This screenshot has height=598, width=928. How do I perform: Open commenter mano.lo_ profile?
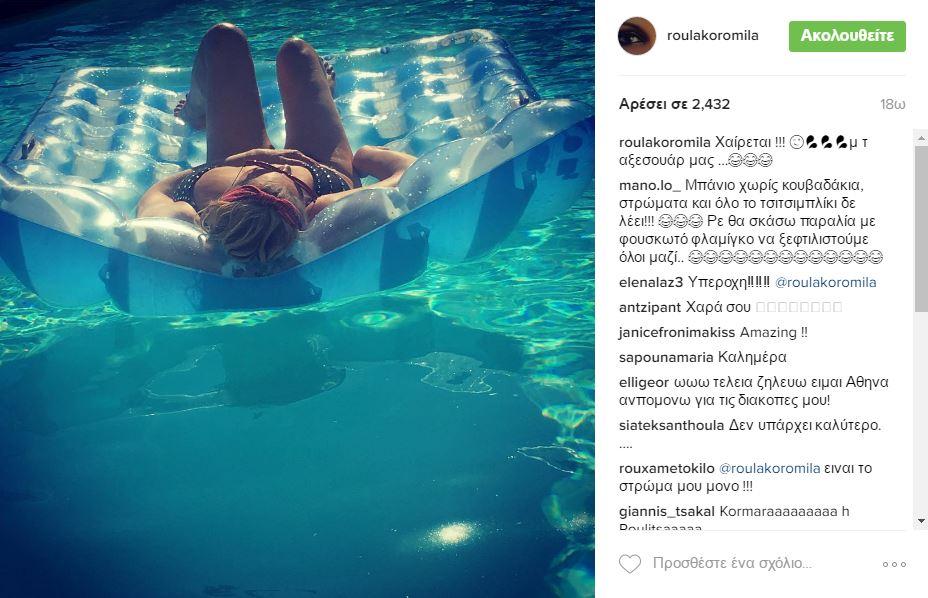(650, 185)
